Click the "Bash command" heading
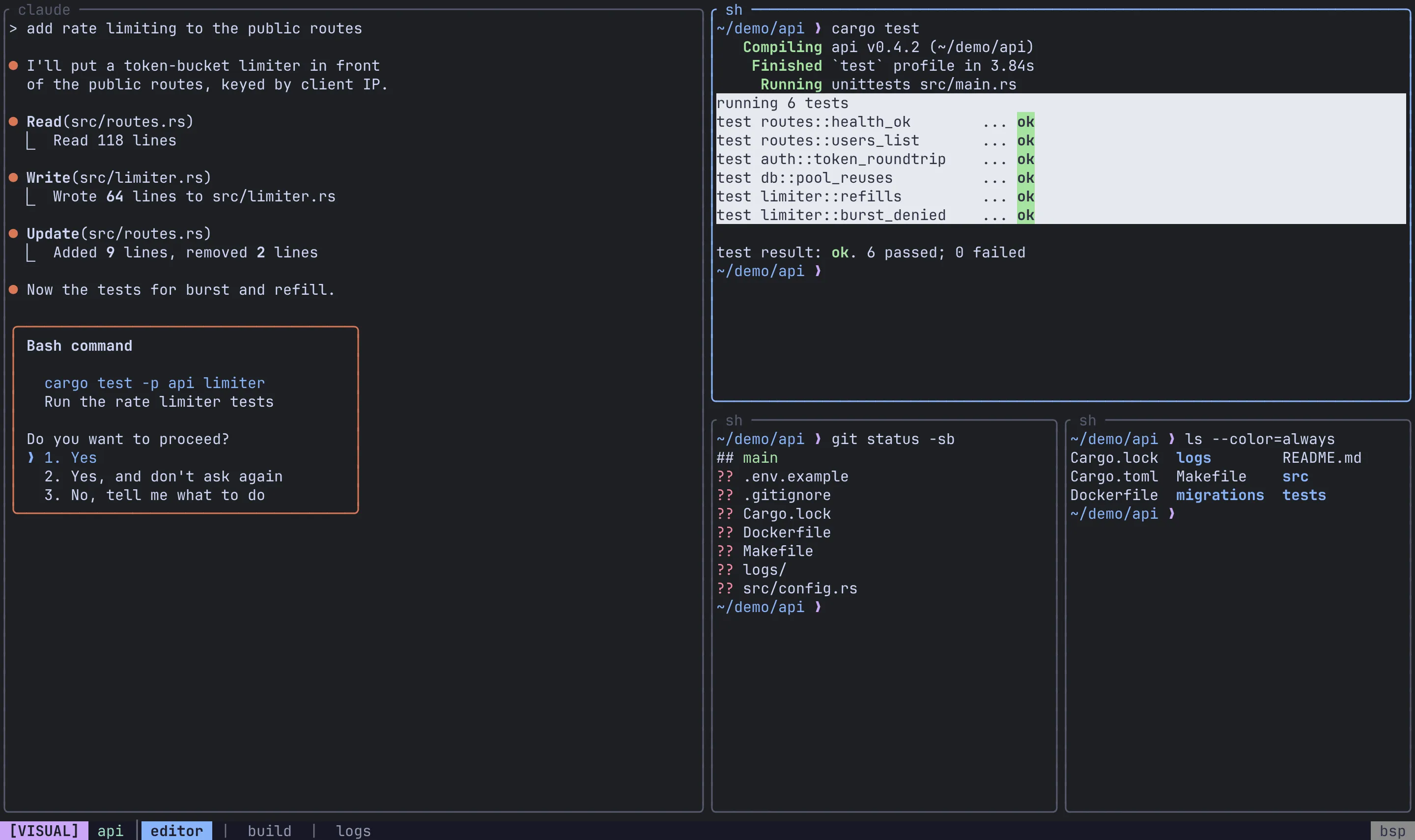 point(79,346)
